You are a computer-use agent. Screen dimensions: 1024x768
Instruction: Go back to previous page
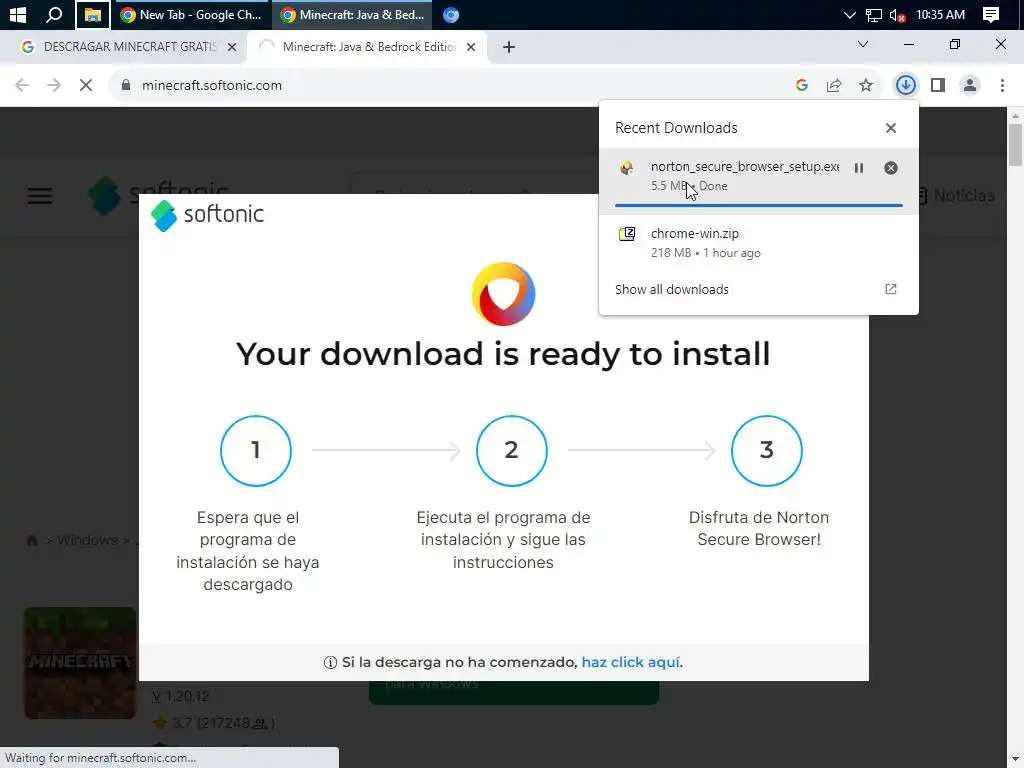coord(22,85)
